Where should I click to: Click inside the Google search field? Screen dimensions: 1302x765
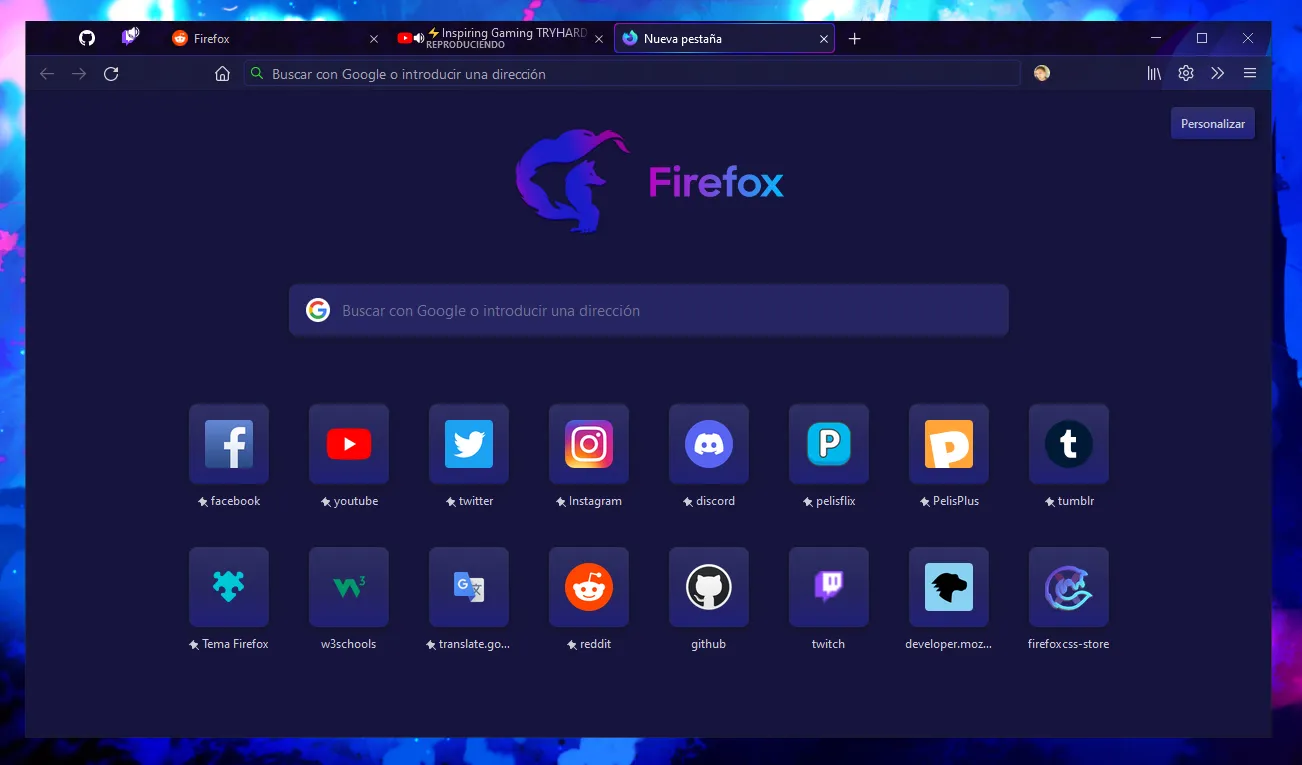click(648, 310)
